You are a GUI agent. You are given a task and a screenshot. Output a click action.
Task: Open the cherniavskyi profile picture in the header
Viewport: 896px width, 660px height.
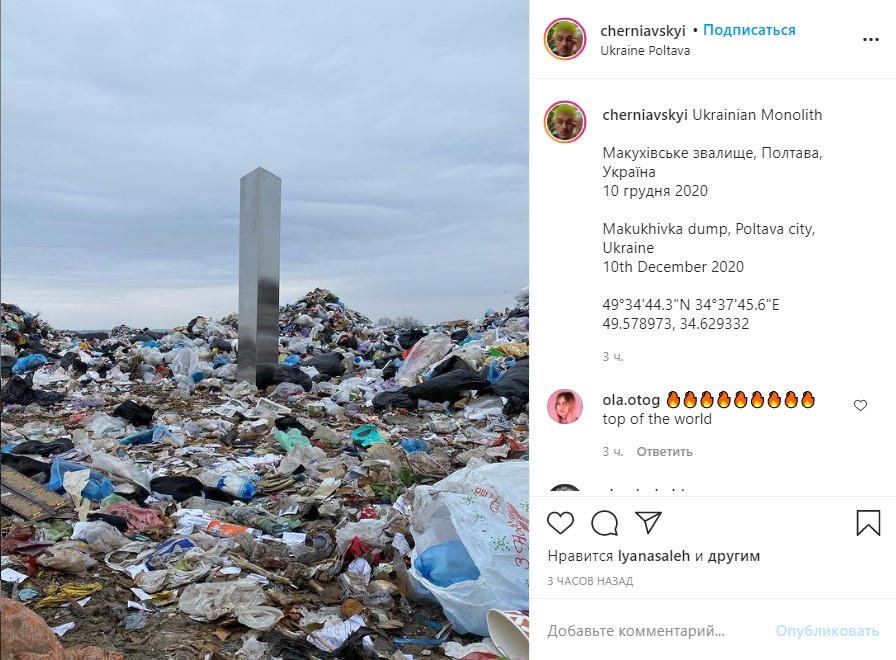click(x=565, y=39)
